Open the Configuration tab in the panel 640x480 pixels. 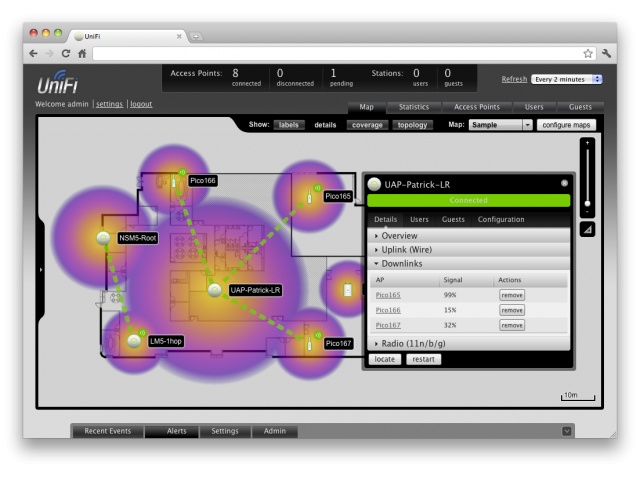[501, 220]
